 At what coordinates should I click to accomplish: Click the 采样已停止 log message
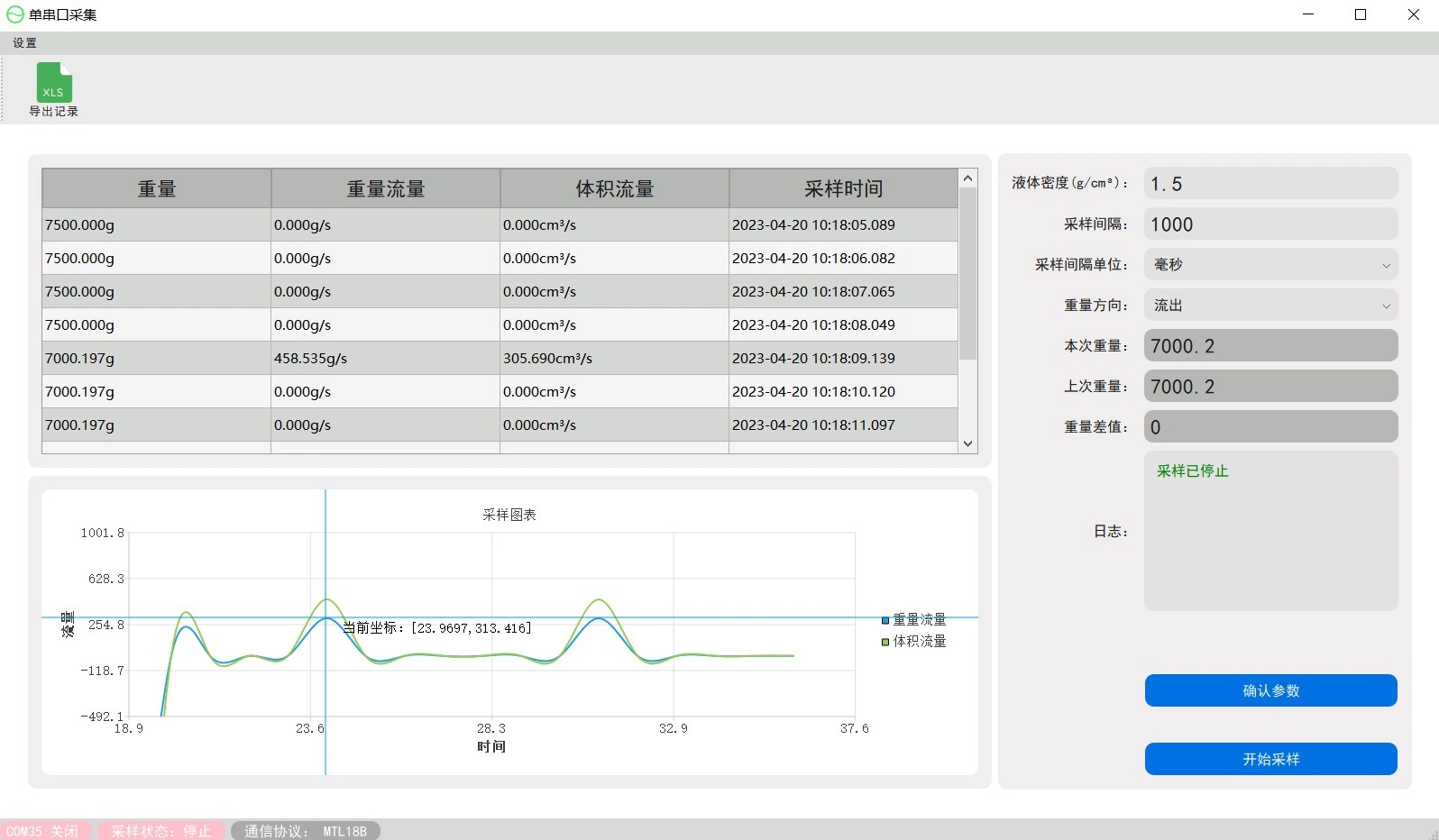pyautogui.click(x=1192, y=470)
